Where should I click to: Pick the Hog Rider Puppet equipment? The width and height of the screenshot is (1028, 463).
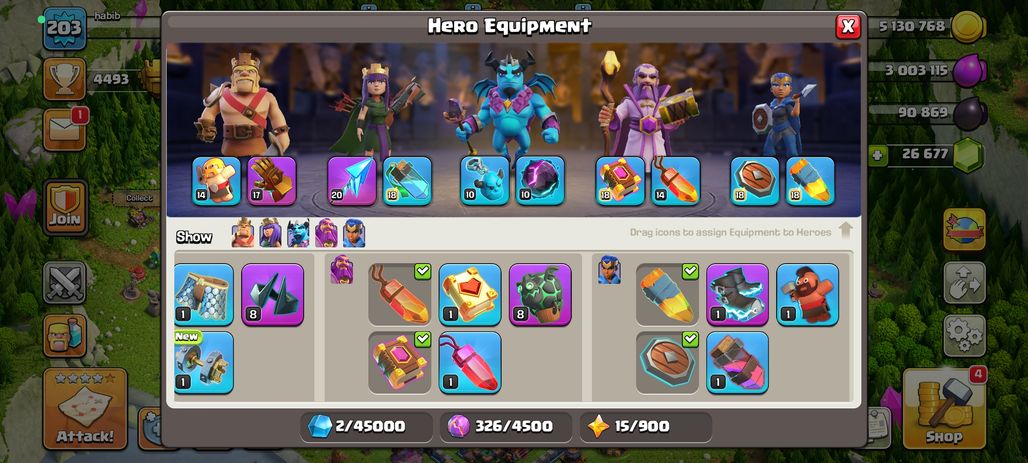808,294
